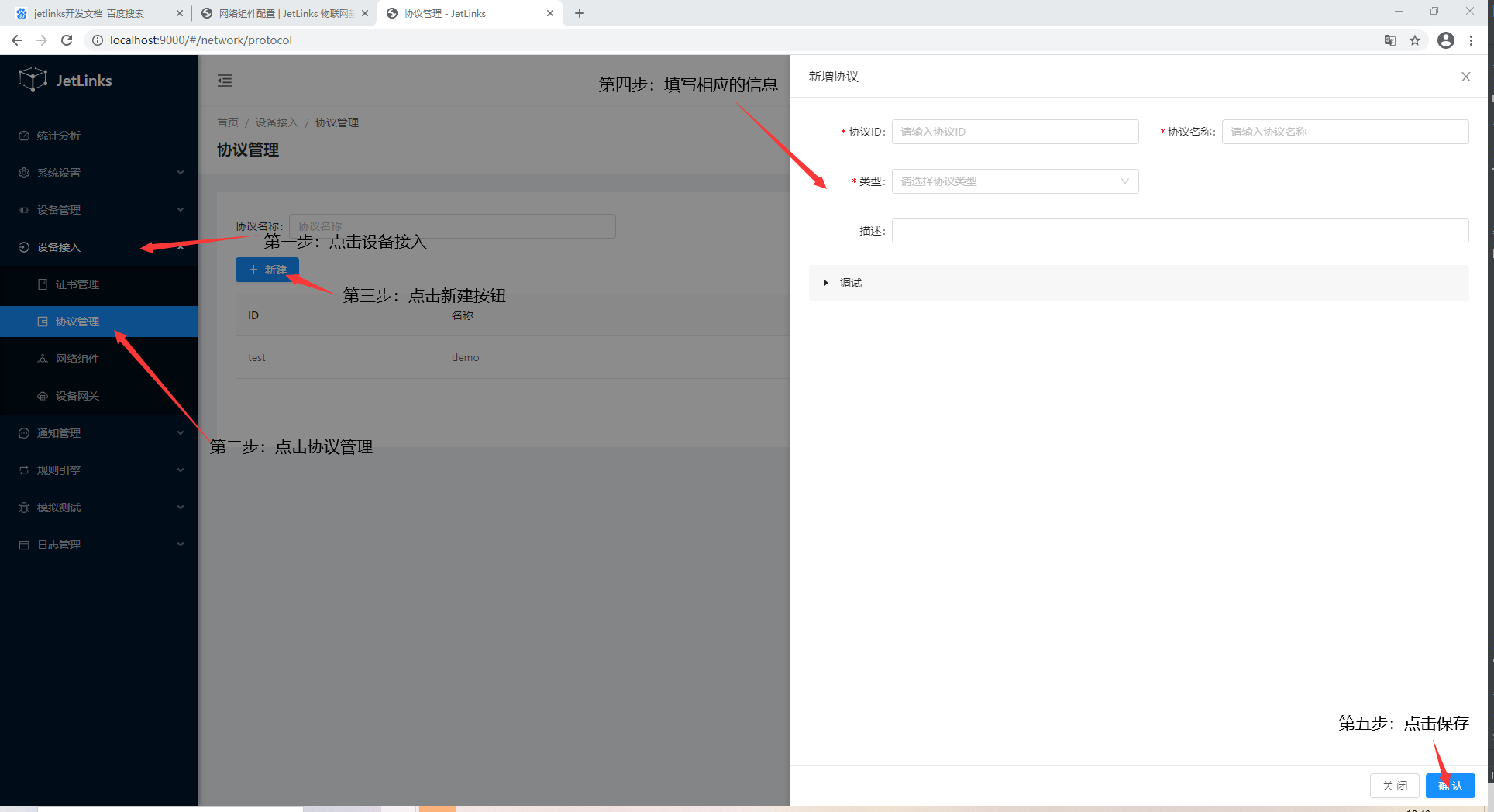This screenshot has width=1494, height=812.
Task: Open 设备网关 menu item
Action: coord(77,396)
